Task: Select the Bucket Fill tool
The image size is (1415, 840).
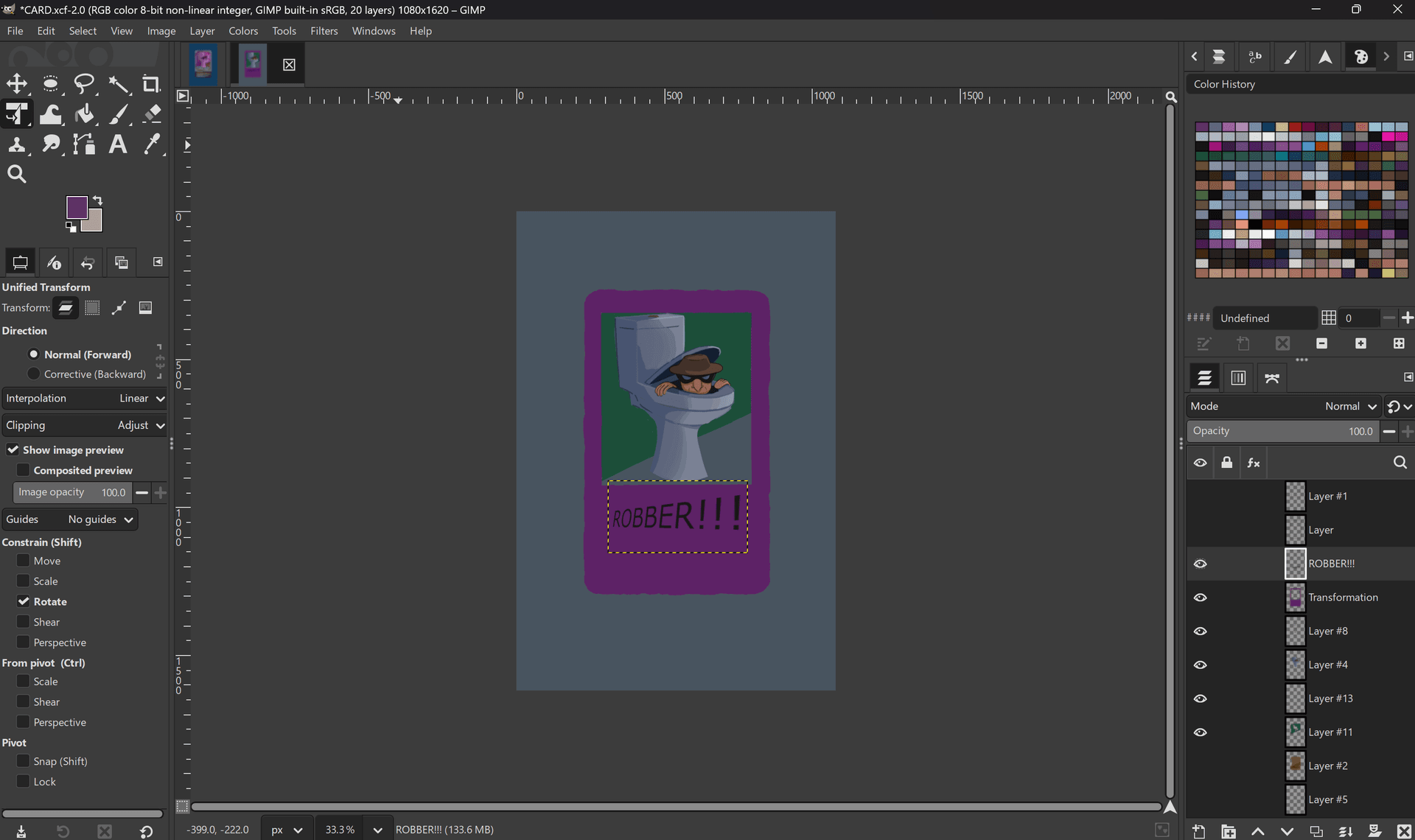Action: 85,114
